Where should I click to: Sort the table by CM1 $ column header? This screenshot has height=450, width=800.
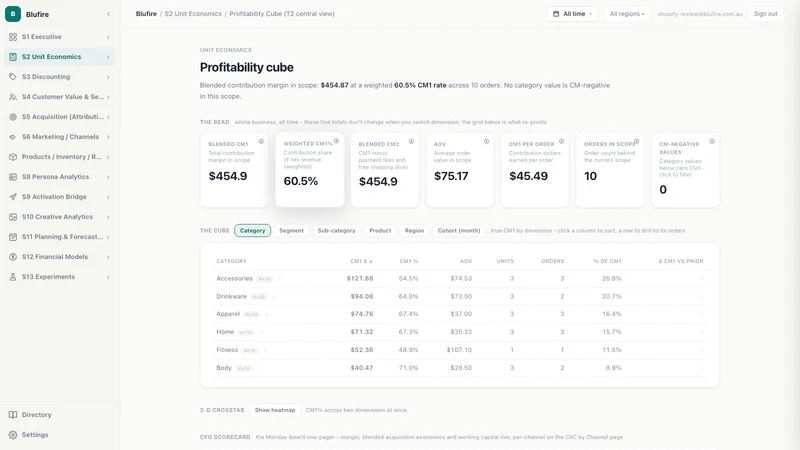(x=361, y=261)
